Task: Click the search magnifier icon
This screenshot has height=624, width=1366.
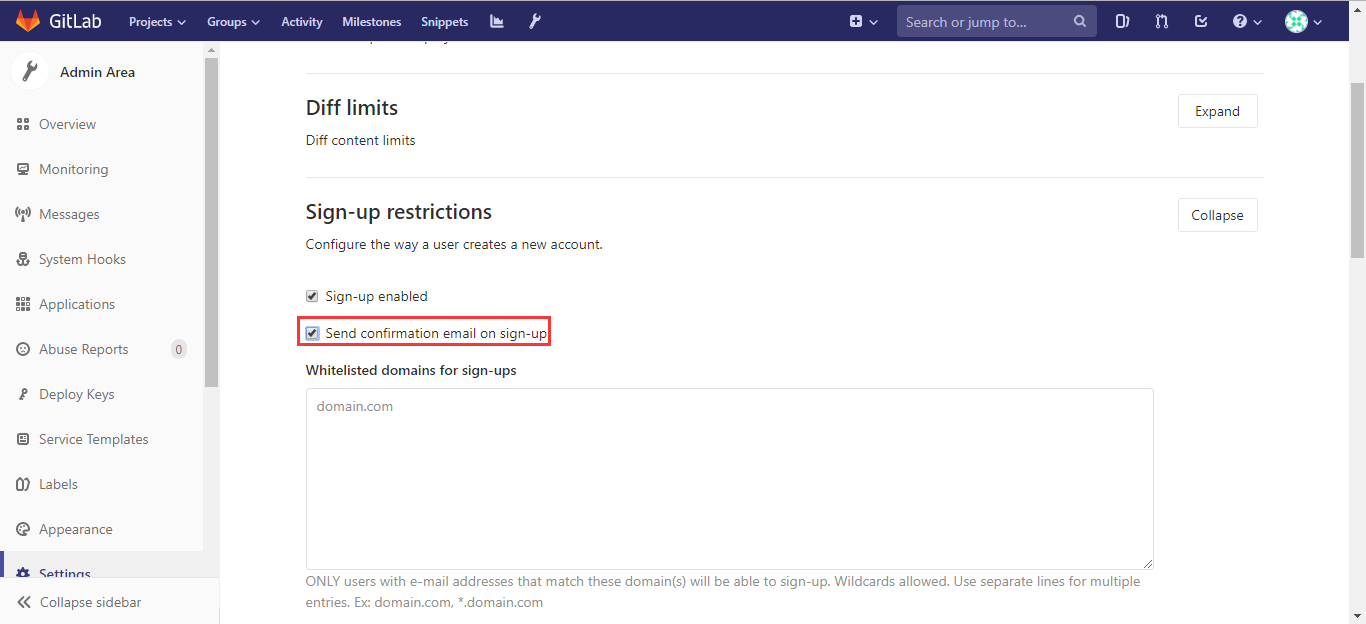Action: coord(1080,21)
